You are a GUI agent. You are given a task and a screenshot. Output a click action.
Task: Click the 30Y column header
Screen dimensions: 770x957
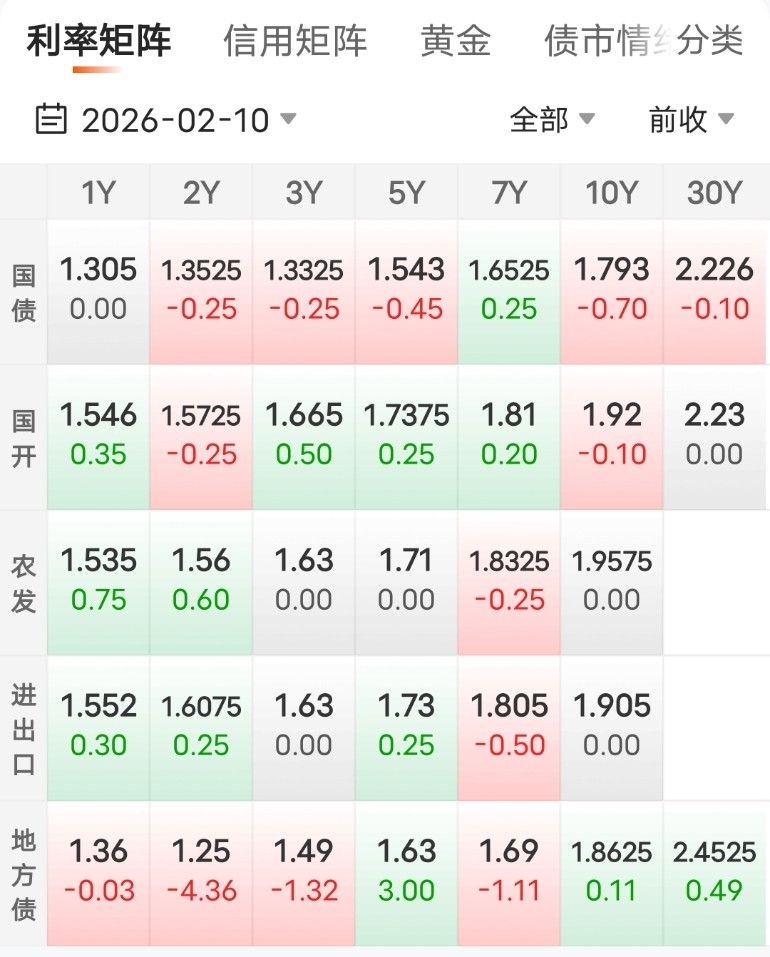point(714,192)
